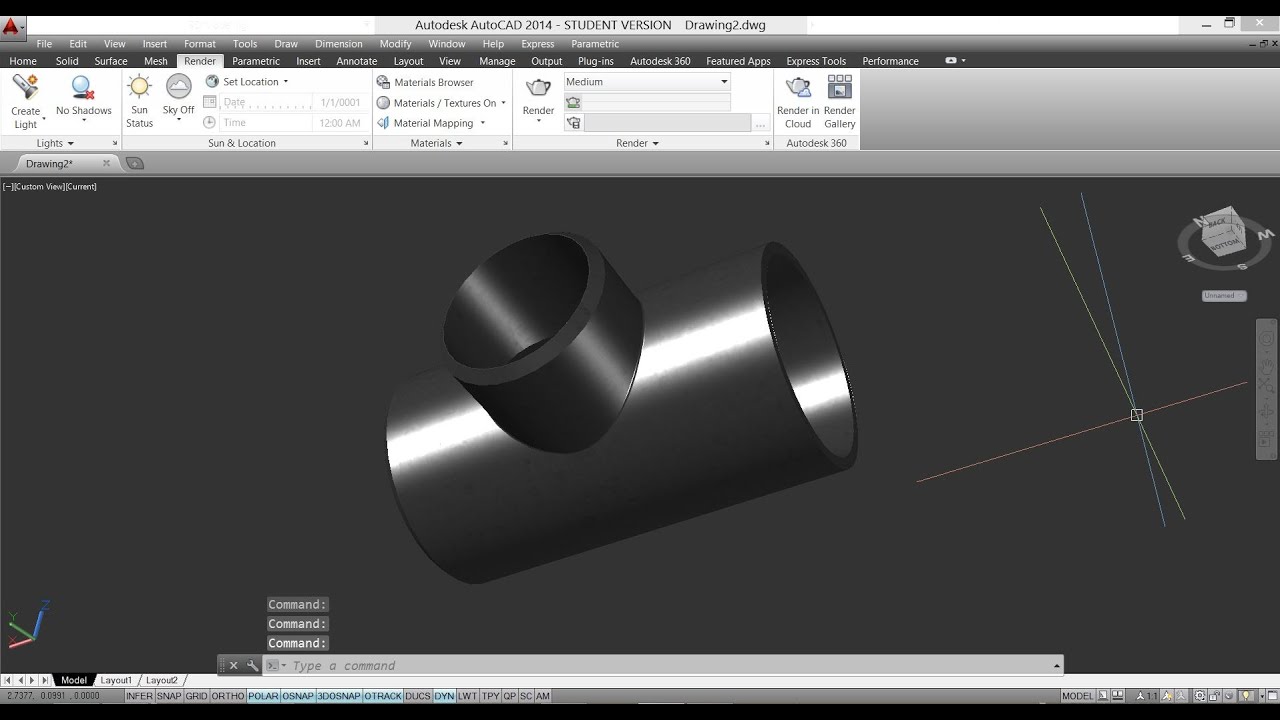Switch to the Home ribbon tab

23,61
